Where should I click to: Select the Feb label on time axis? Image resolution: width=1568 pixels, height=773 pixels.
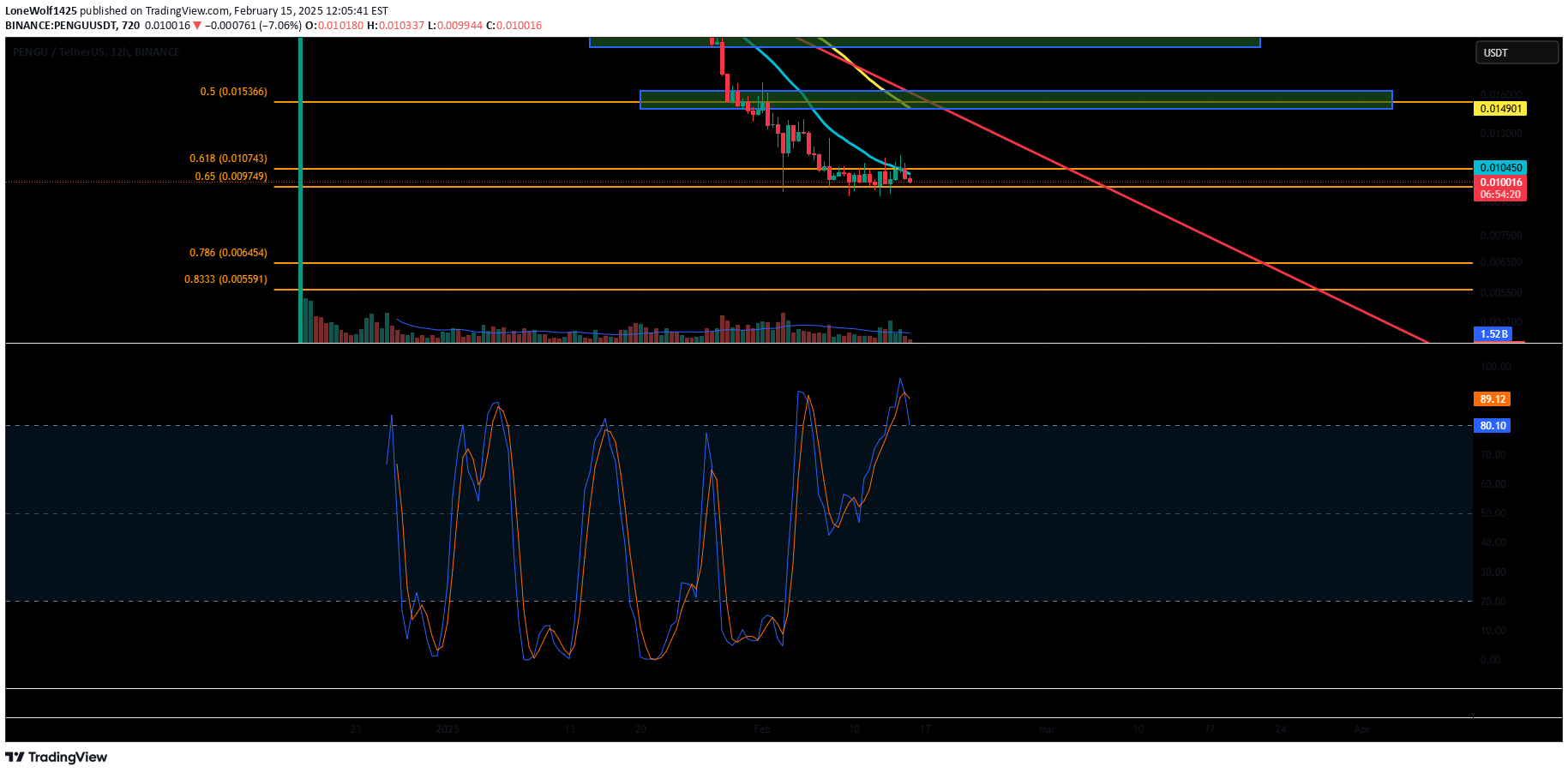[x=762, y=729]
